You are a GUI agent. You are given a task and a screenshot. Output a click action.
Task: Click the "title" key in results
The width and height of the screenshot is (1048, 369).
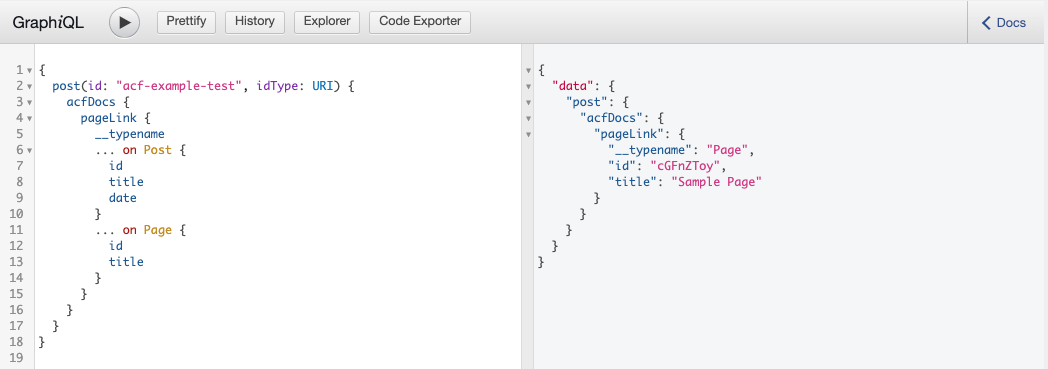point(632,182)
